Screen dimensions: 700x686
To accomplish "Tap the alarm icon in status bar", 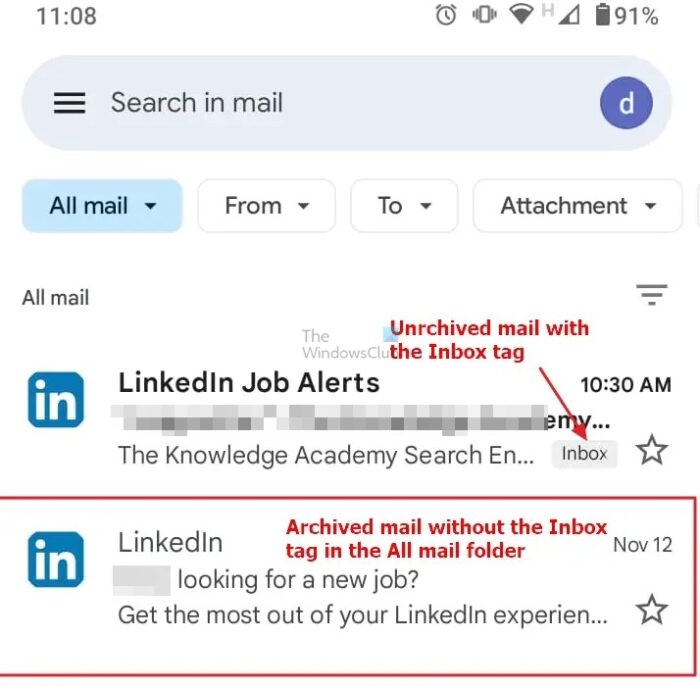I will 446,15.
